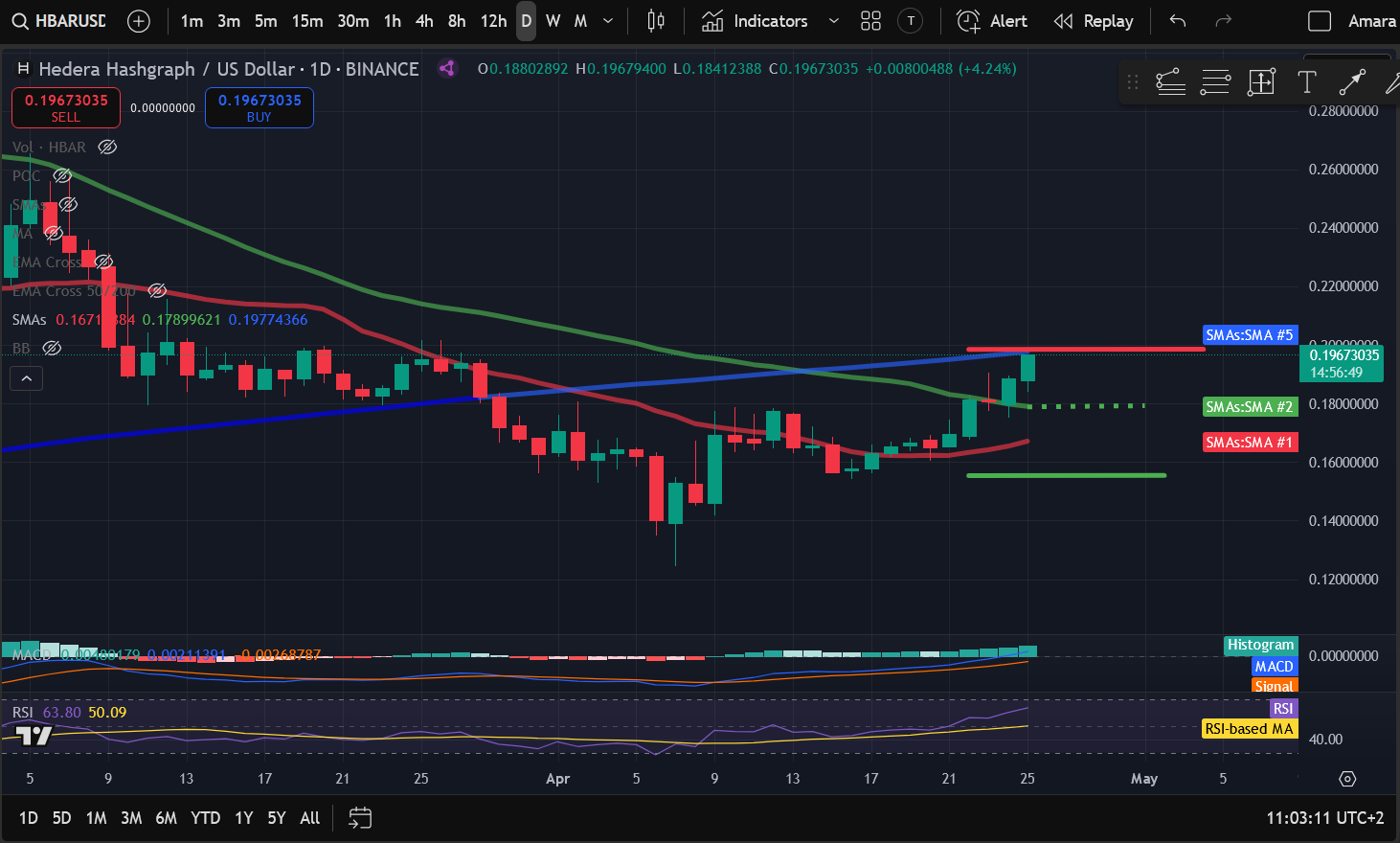Expand the timeframe interval dropdown arrow

coord(608,21)
